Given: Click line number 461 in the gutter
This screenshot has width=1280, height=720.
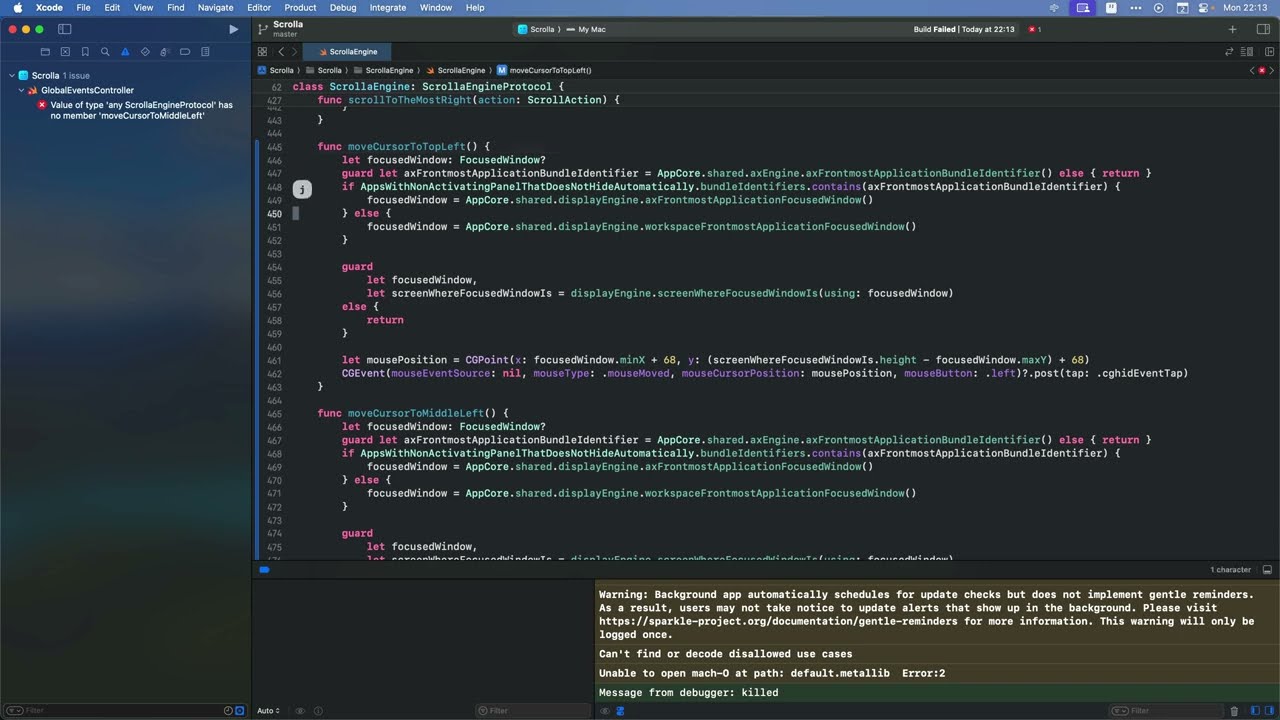Looking at the screenshot, I should pos(274,360).
